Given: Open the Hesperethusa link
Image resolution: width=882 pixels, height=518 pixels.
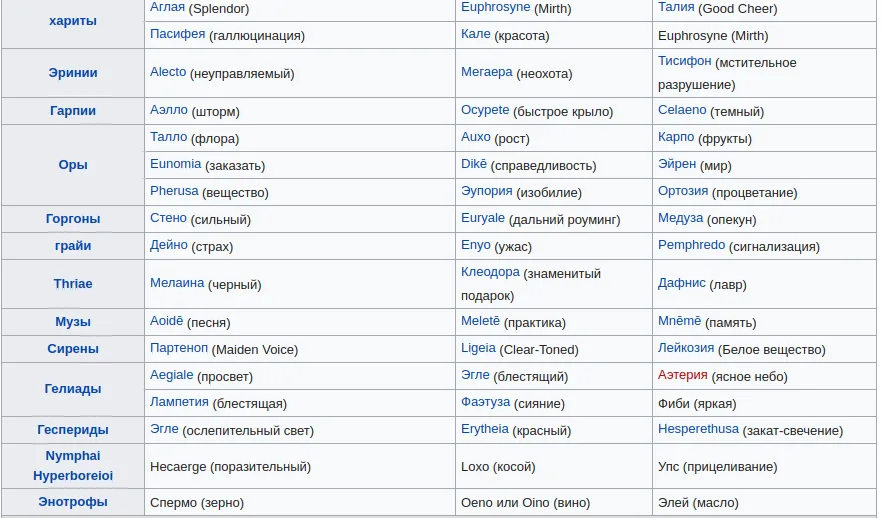Looking at the screenshot, I should tap(699, 429).
